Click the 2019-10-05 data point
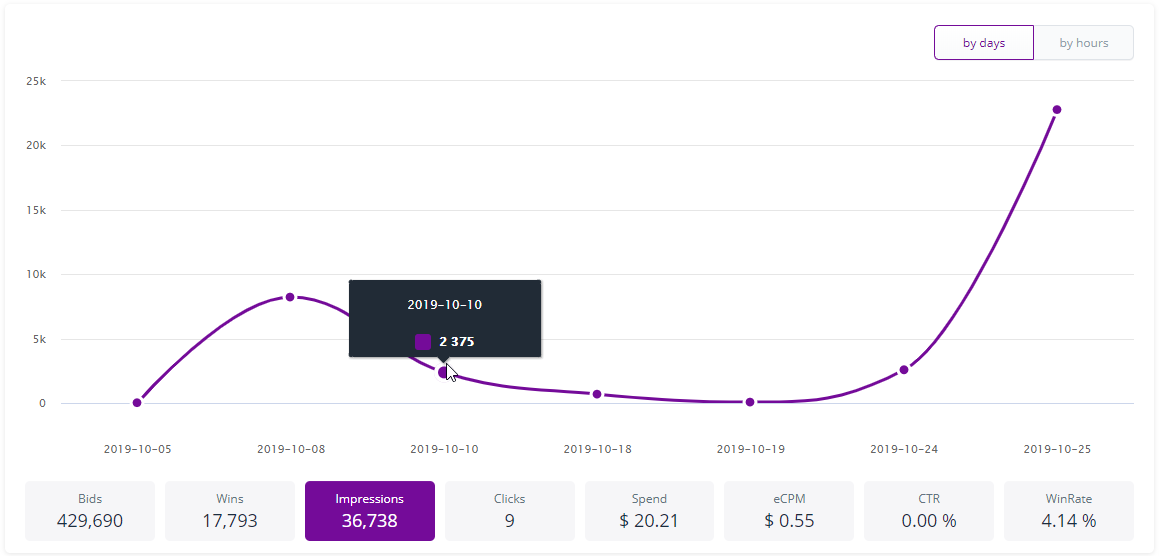The width and height of the screenshot is (1159, 556). point(137,403)
